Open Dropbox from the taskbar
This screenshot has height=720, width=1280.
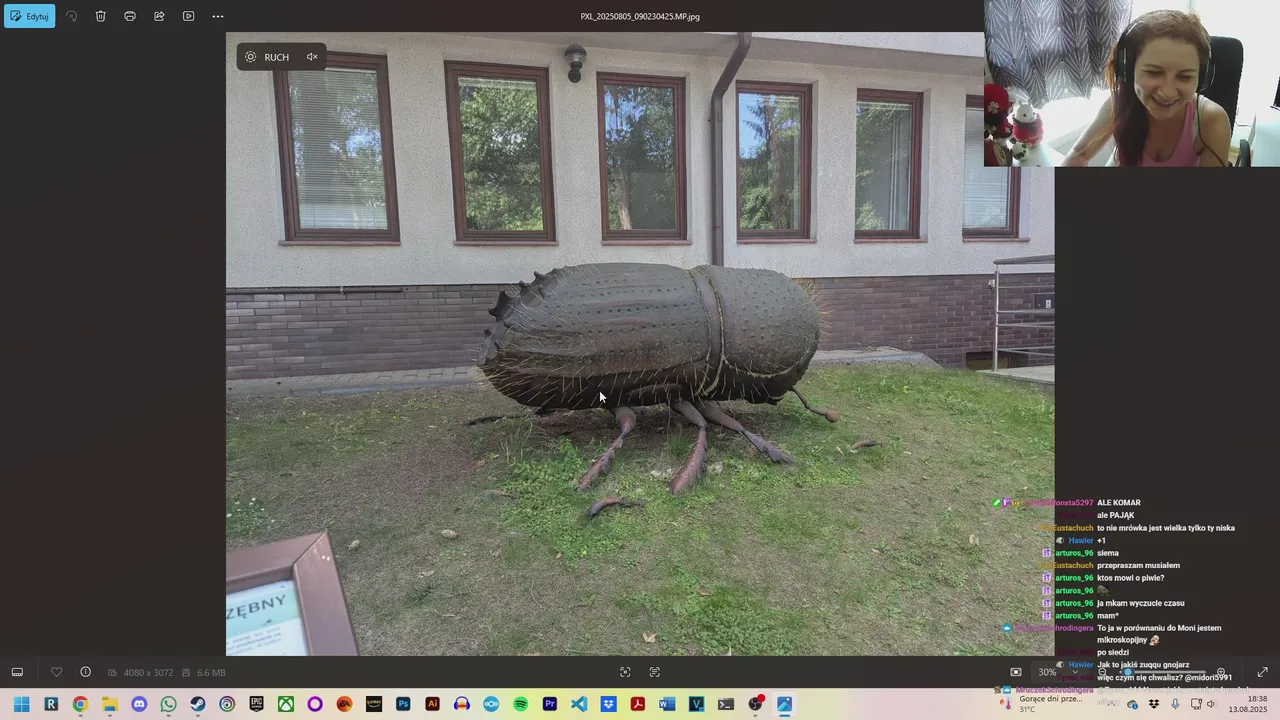608,704
